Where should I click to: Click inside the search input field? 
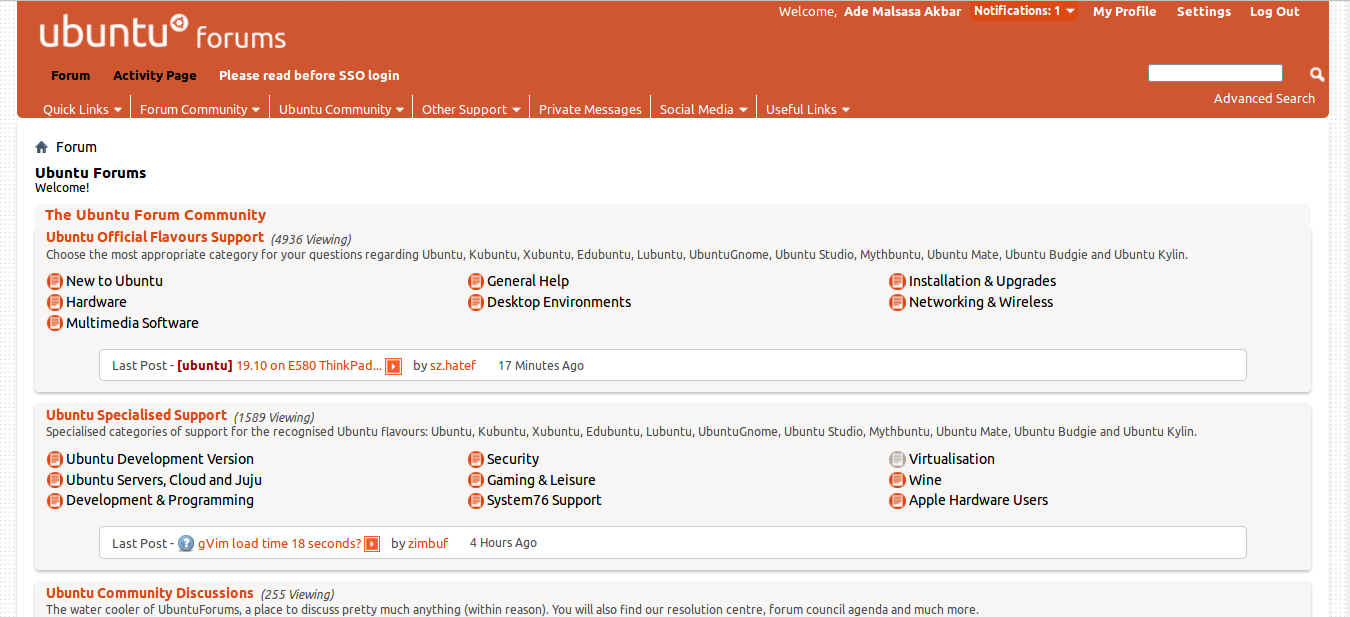click(x=1214, y=72)
